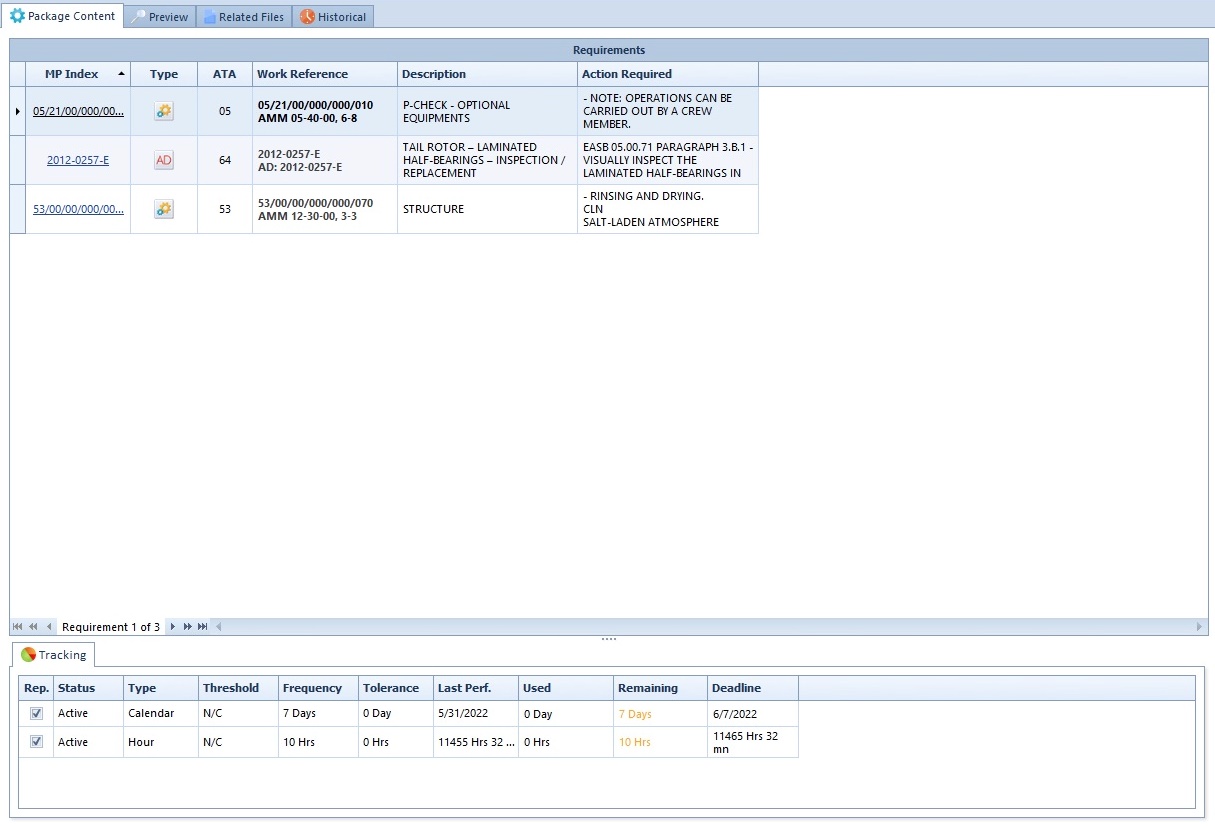The height and width of the screenshot is (826, 1215).
Task: Go to the previous requirement record
Action: (x=49, y=627)
